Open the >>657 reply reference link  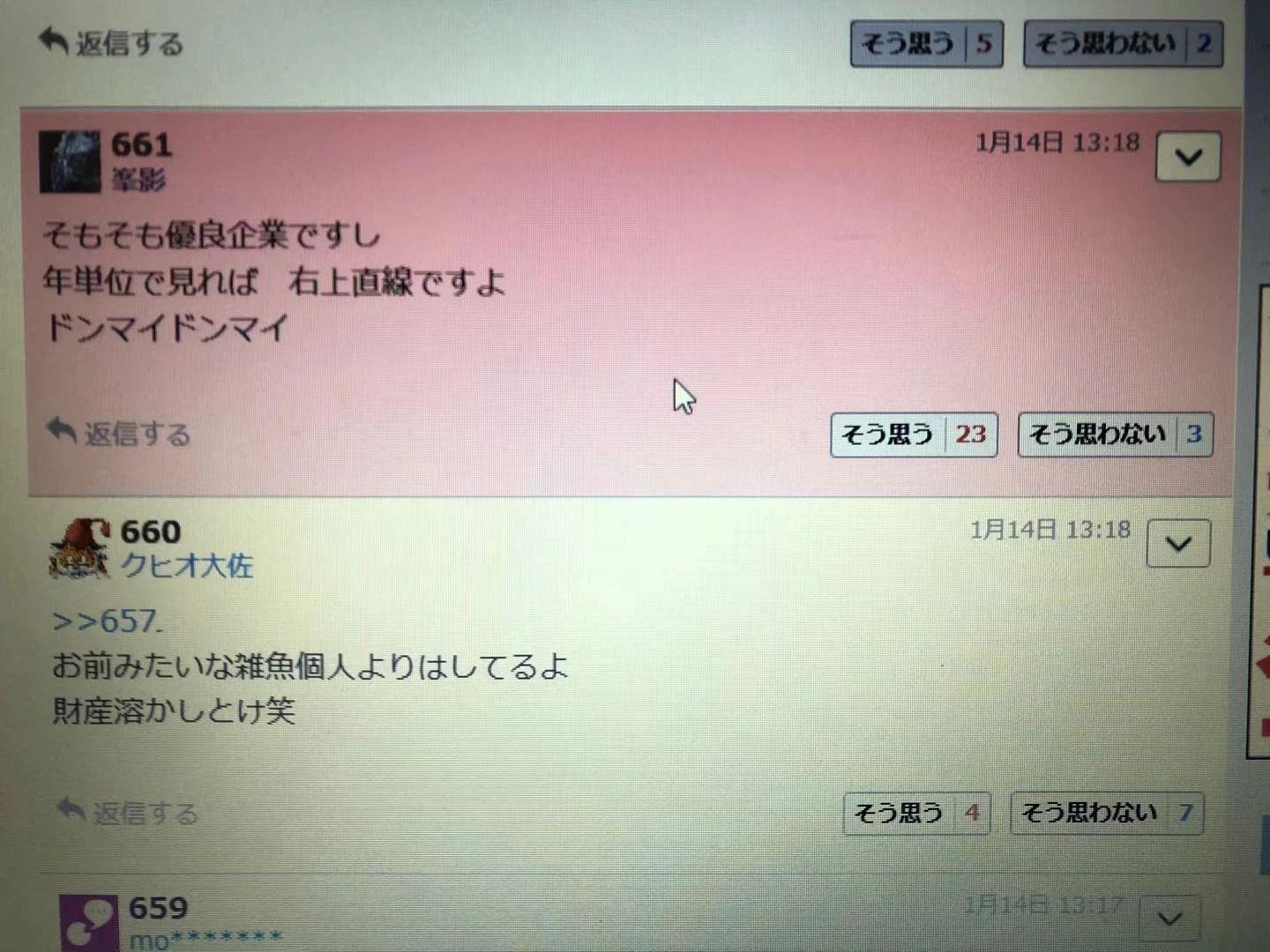click(x=107, y=621)
